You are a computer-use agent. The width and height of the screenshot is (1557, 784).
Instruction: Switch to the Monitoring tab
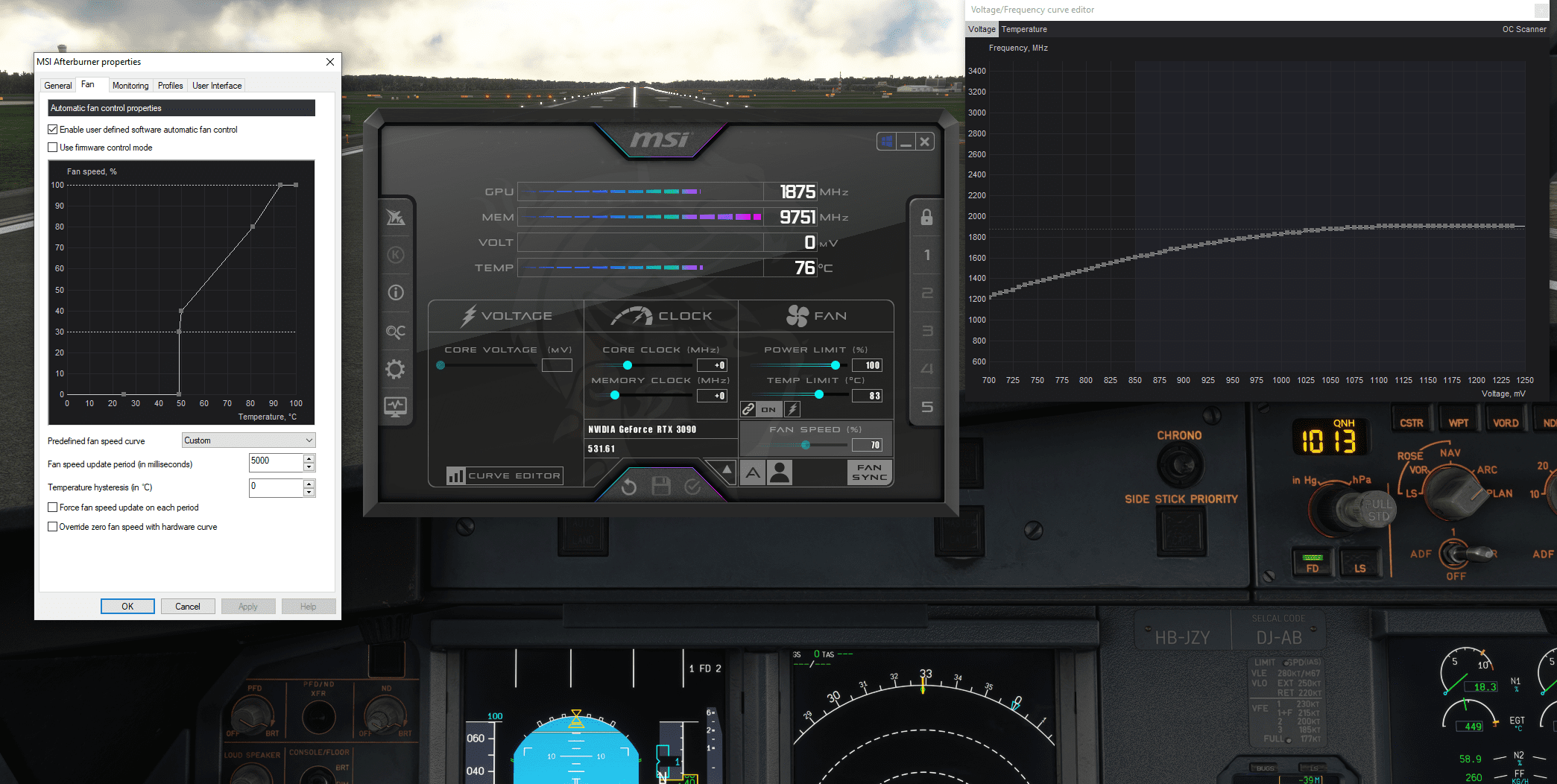pyautogui.click(x=130, y=86)
